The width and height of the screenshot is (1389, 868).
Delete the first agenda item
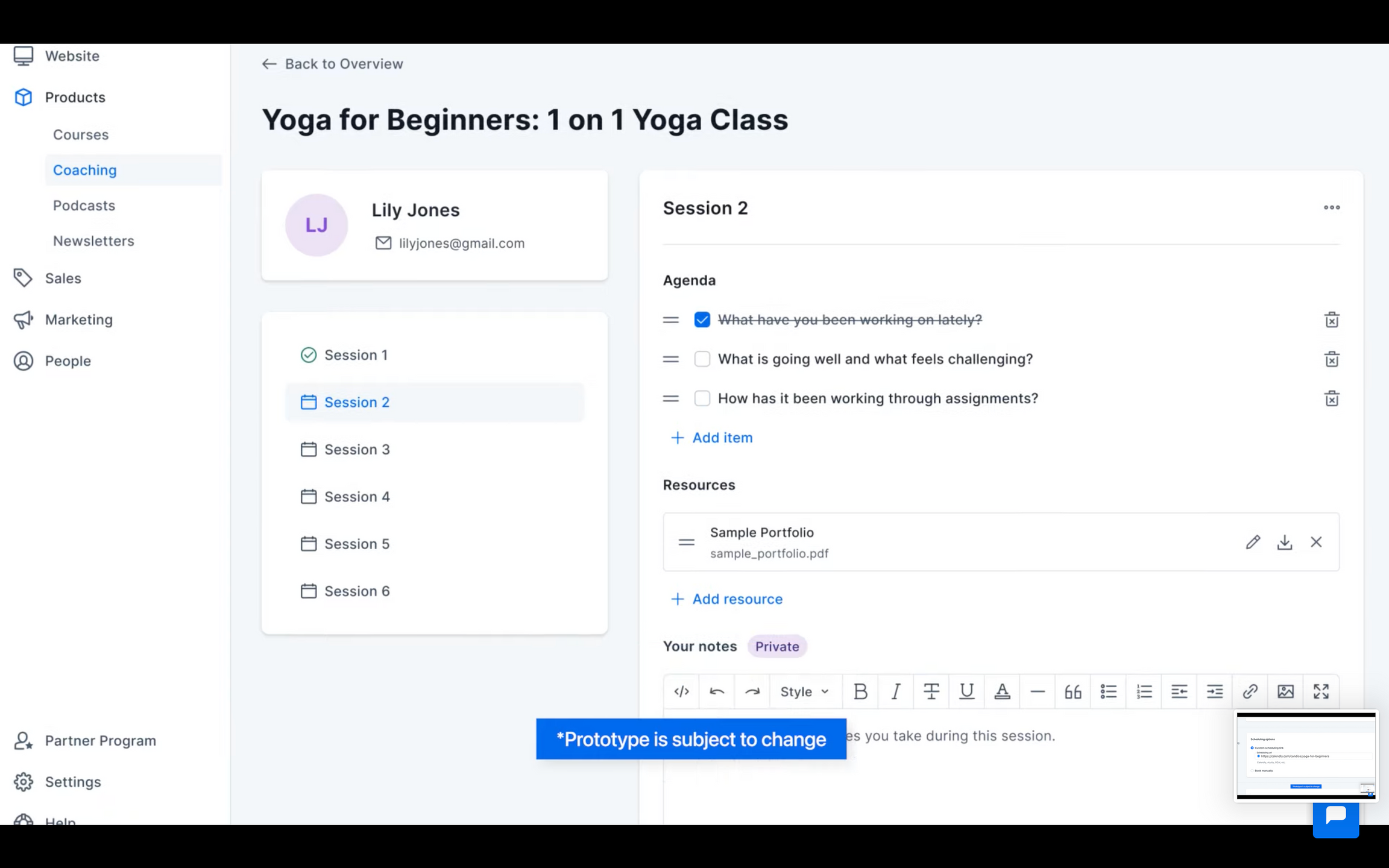pyautogui.click(x=1332, y=320)
